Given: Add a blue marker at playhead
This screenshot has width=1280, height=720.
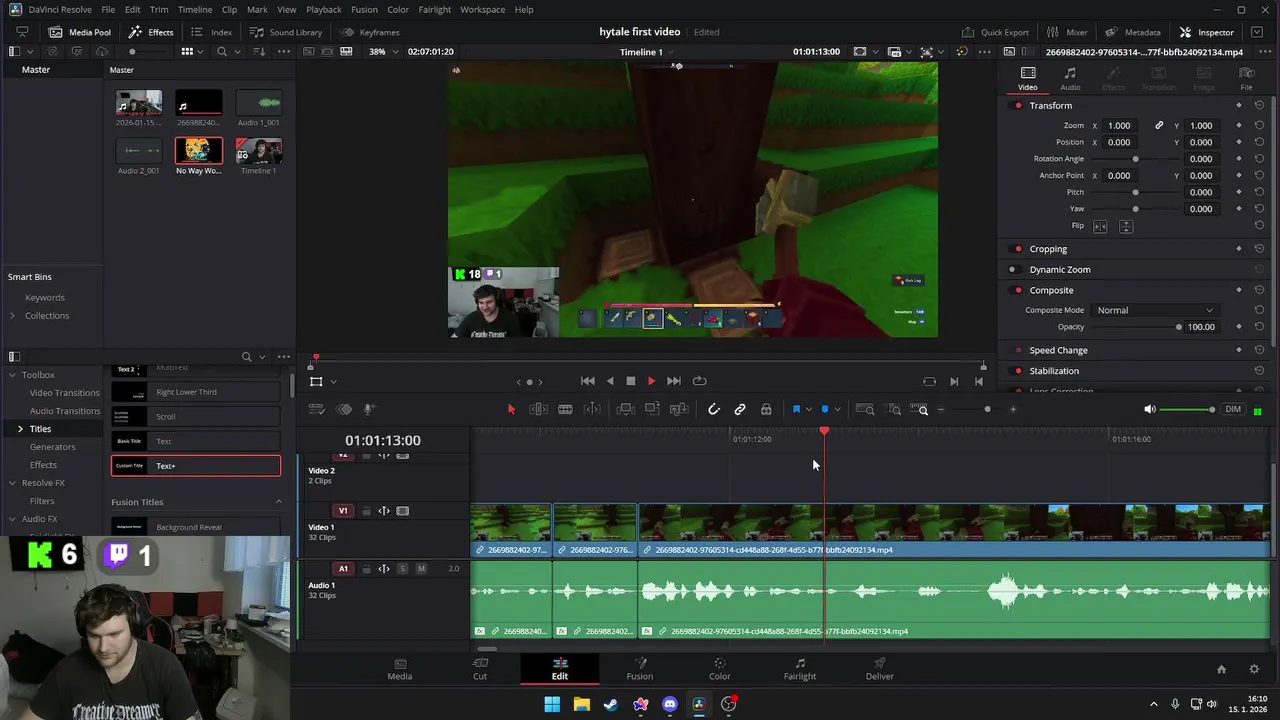Looking at the screenshot, I should pyautogui.click(x=824, y=409).
